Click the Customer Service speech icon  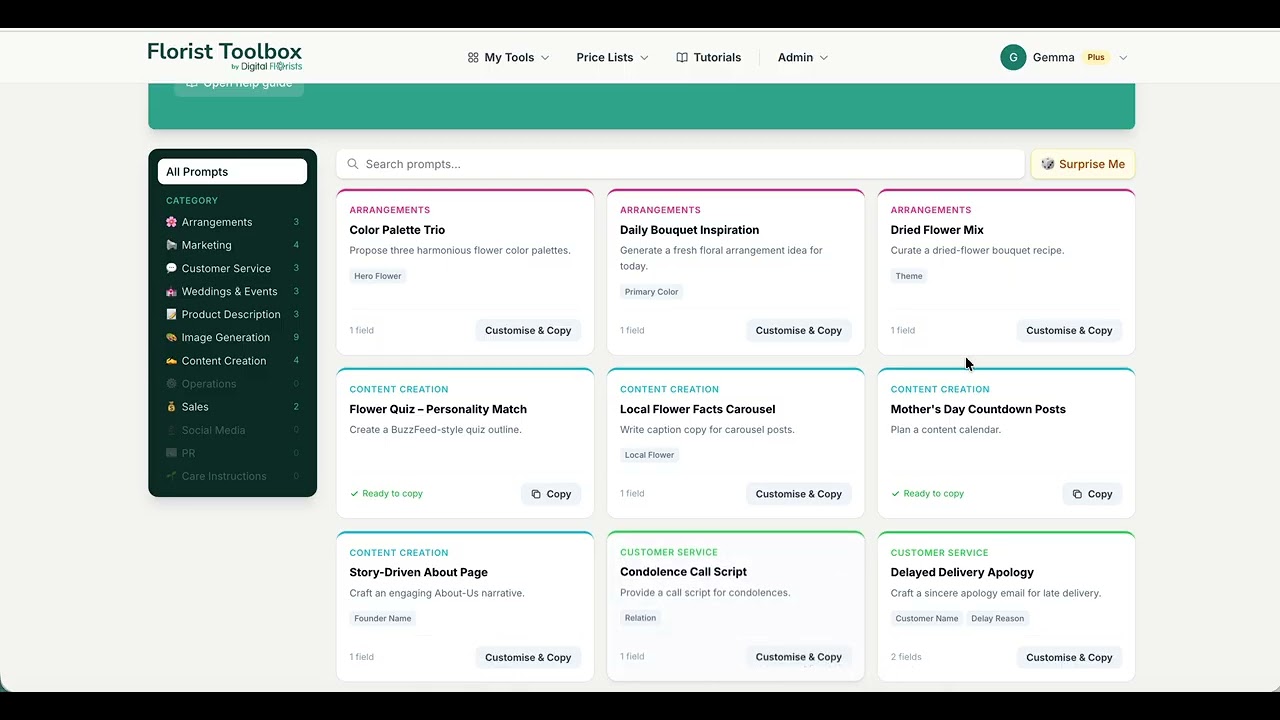[171, 268]
